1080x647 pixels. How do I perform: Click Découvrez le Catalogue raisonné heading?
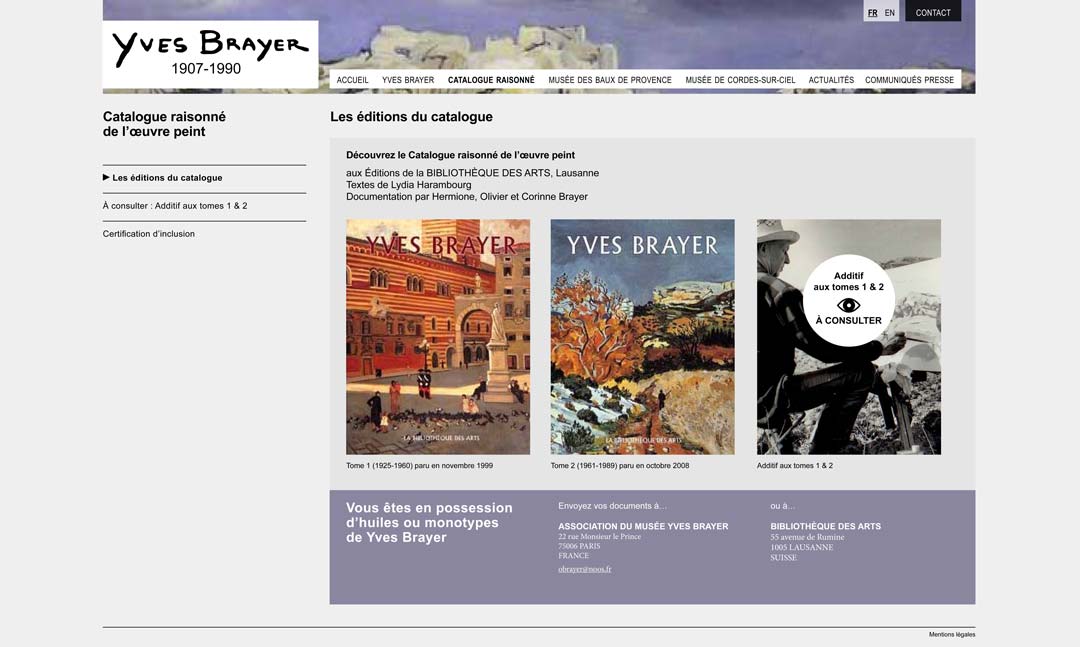pos(460,156)
